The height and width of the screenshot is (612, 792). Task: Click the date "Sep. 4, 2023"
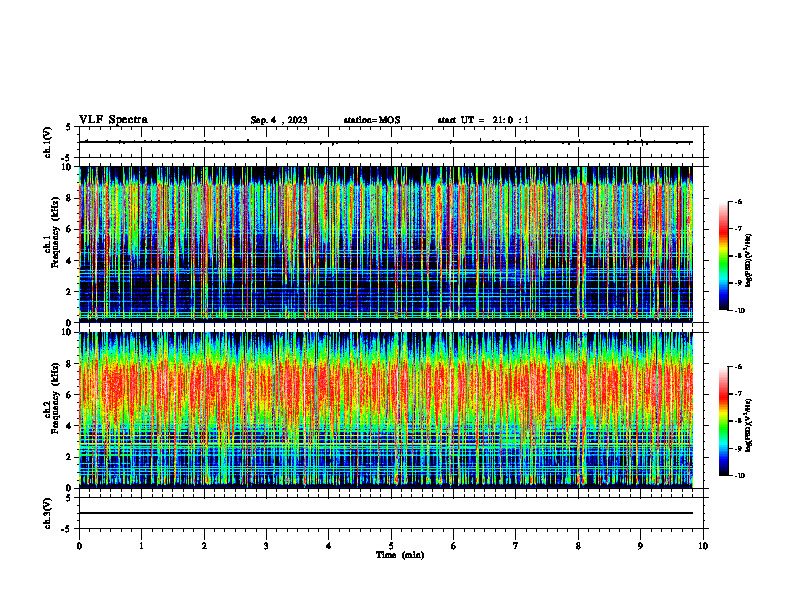point(279,120)
